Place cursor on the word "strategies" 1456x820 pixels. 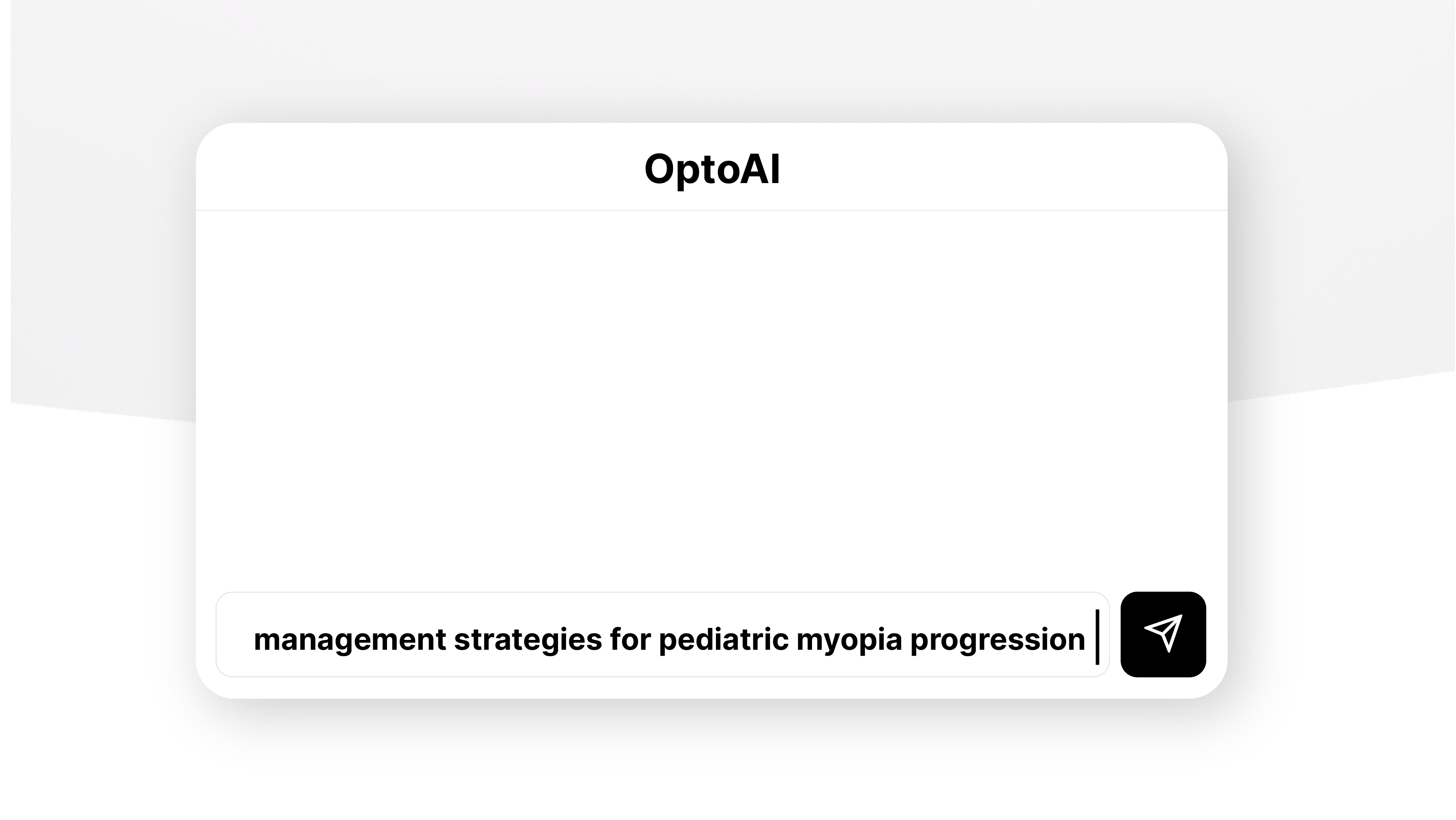point(528,639)
